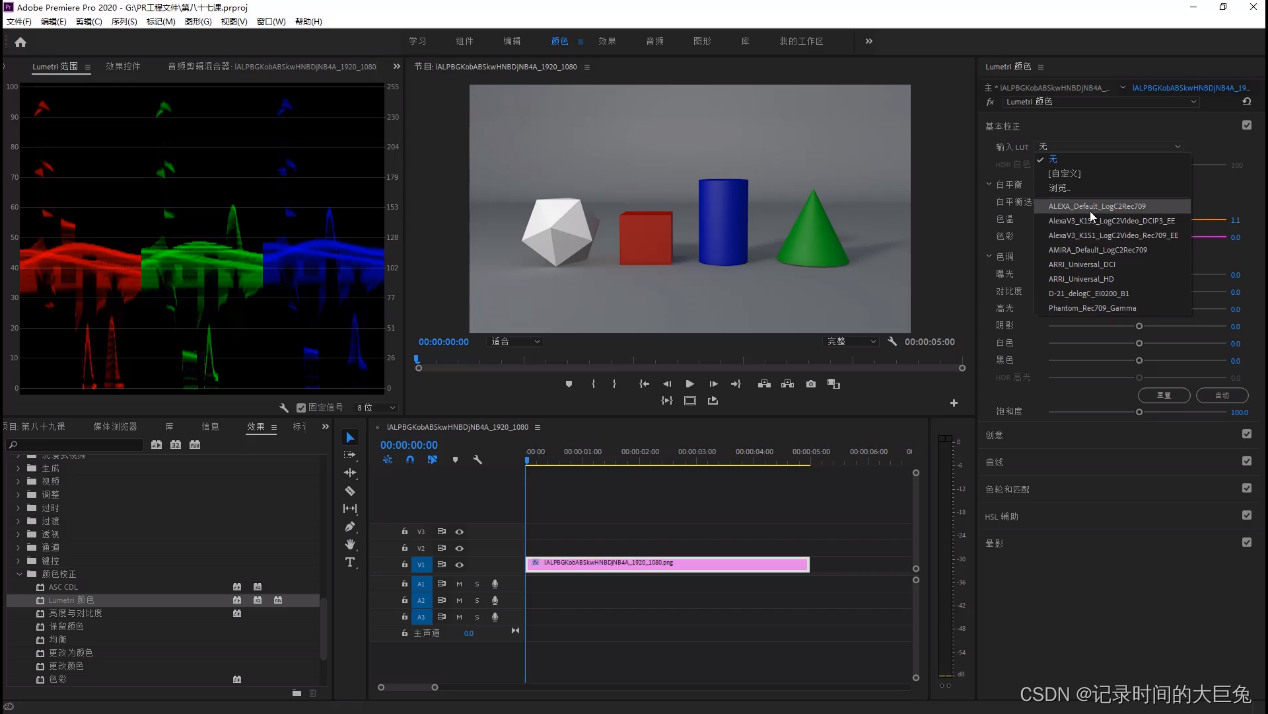Viewport: 1268px width, 714px height.
Task: Click the 自动 button in Lumetri
Action: coord(1221,395)
